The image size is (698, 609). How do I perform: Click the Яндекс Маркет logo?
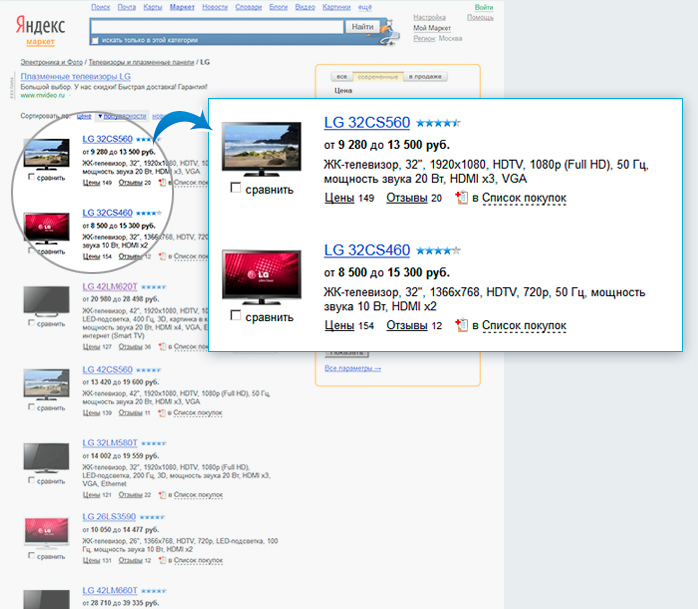tap(41, 30)
